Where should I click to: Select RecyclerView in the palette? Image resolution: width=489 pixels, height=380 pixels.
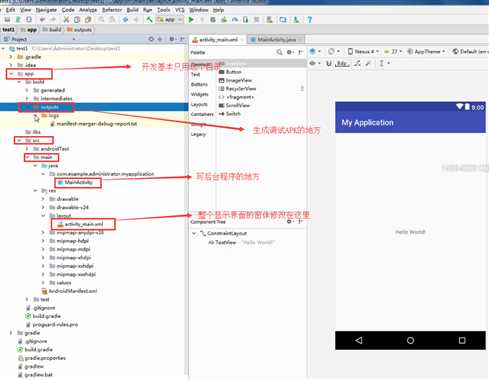coord(238,88)
